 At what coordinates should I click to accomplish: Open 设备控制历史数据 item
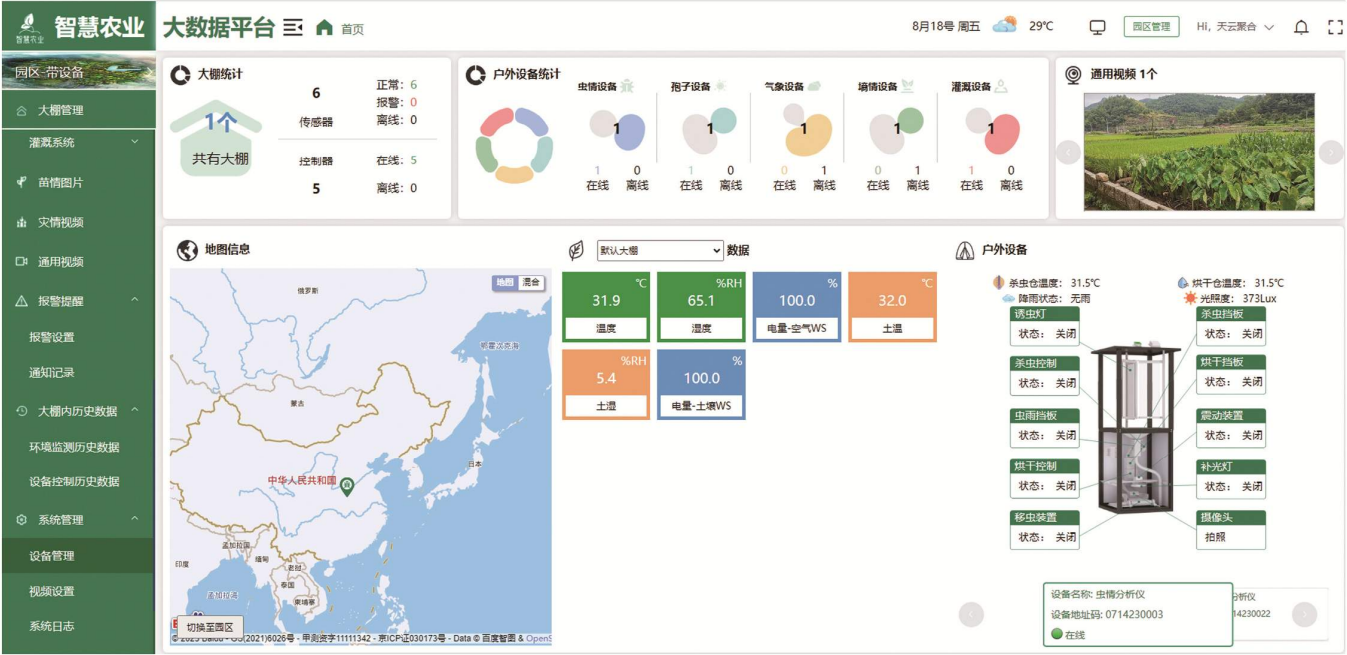78,481
